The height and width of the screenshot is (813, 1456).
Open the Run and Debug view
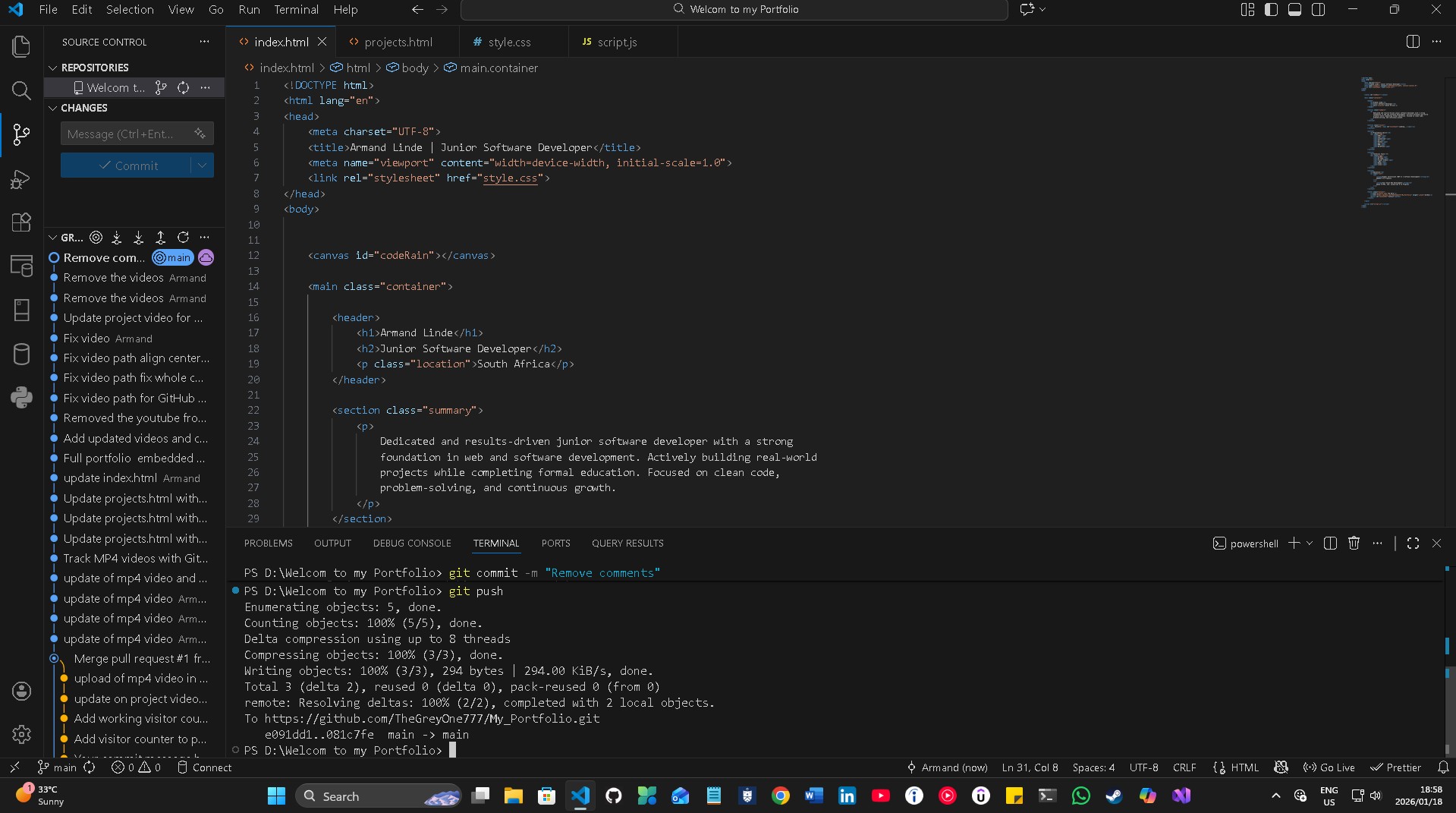(x=20, y=180)
